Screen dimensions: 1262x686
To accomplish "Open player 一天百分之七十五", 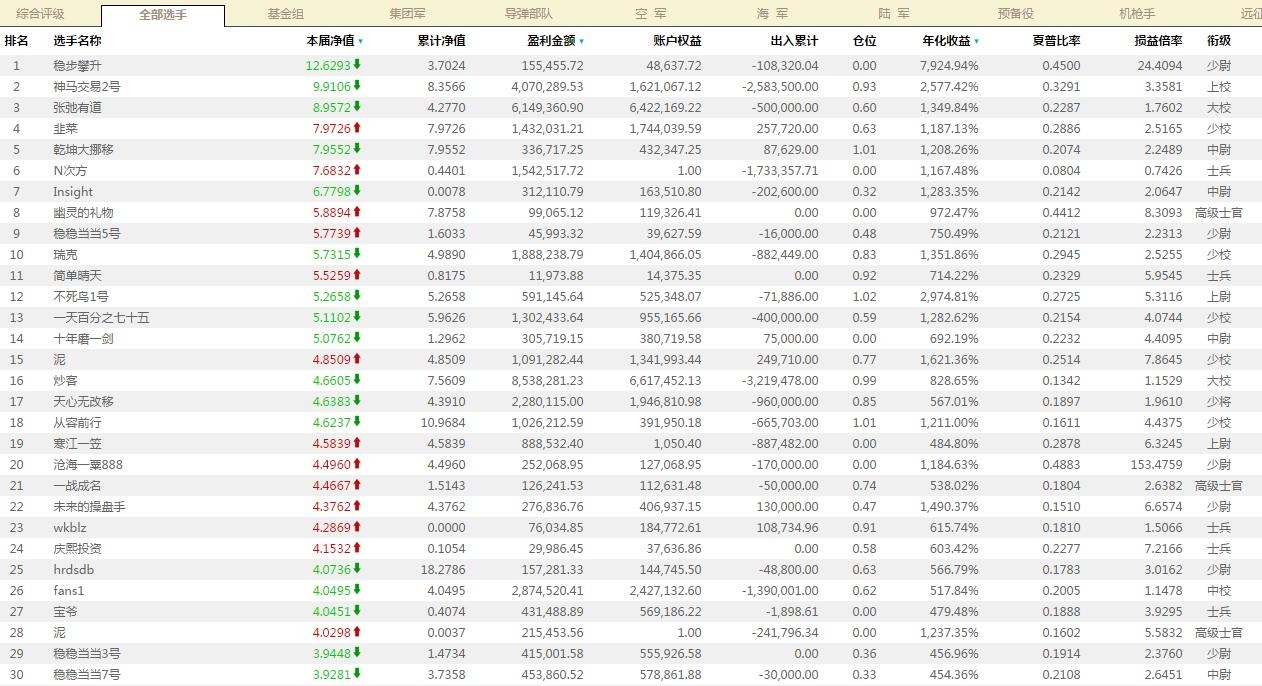I will pos(101,317).
